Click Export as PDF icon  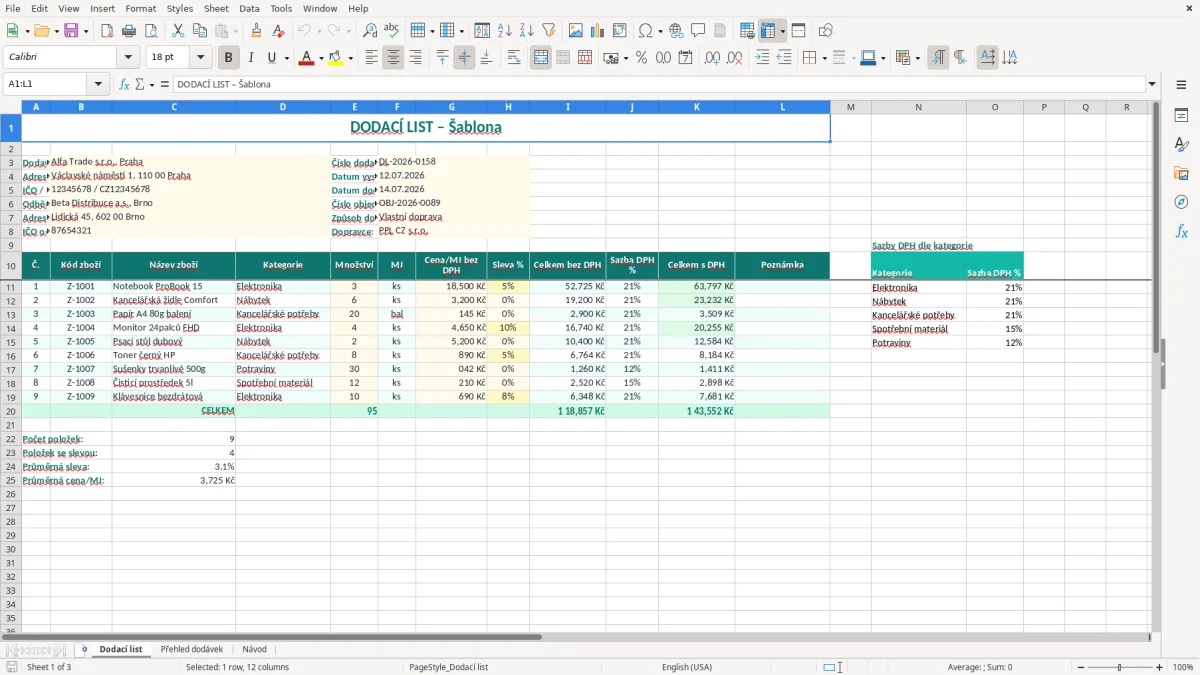107,31
